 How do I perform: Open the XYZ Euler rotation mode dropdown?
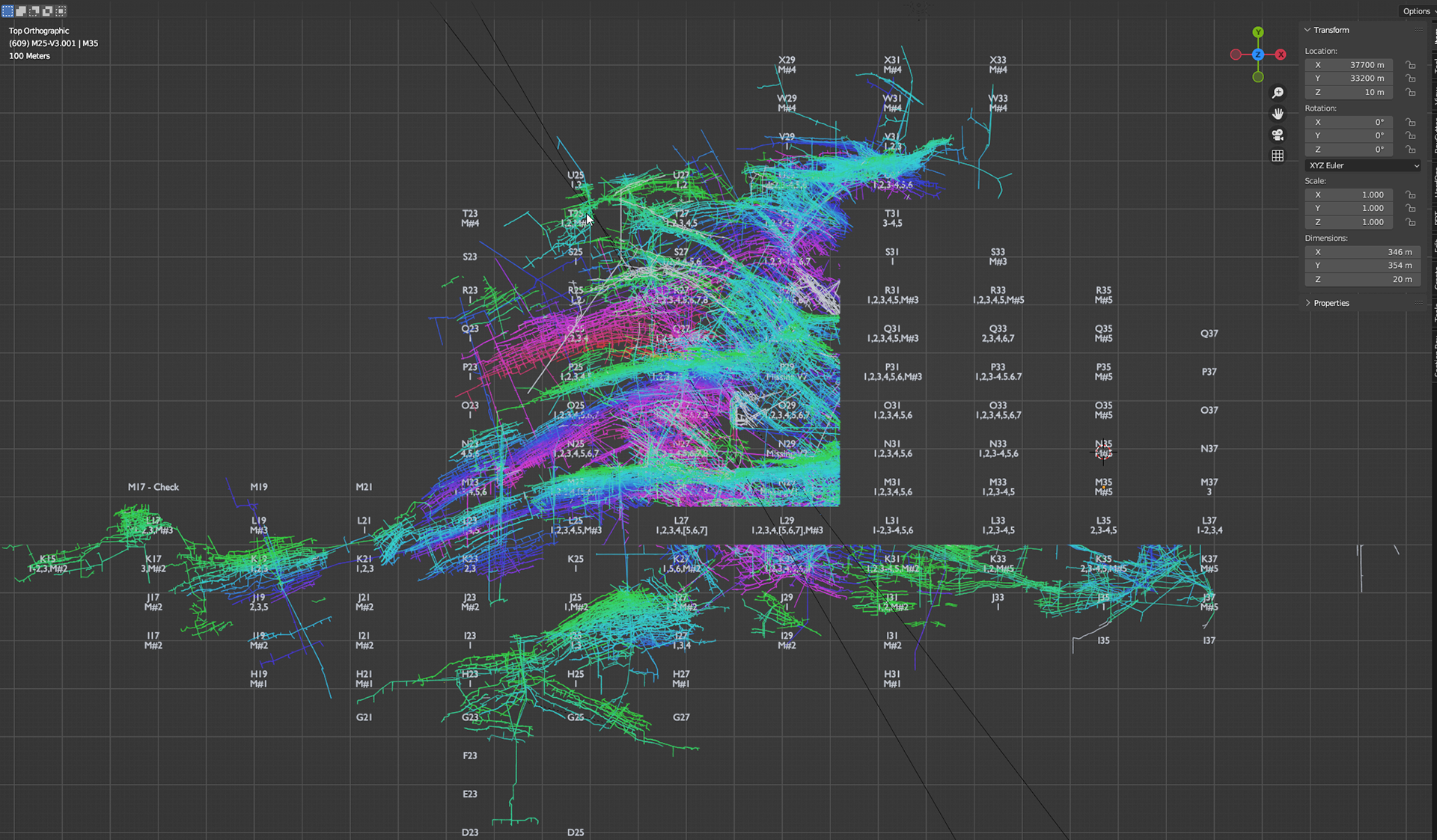tap(1363, 165)
